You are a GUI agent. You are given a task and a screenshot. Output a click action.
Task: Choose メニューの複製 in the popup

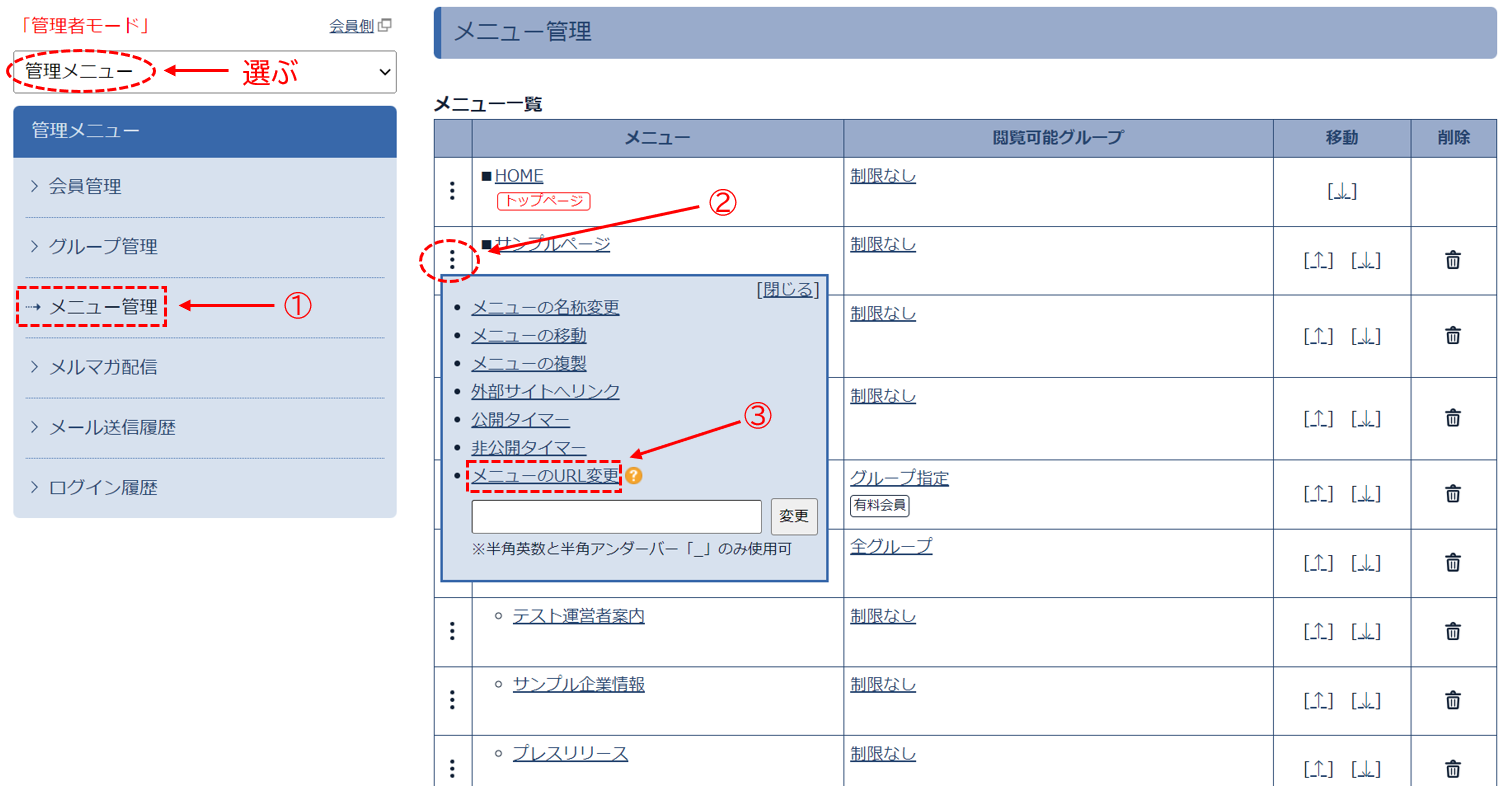click(x=529, y=363)
